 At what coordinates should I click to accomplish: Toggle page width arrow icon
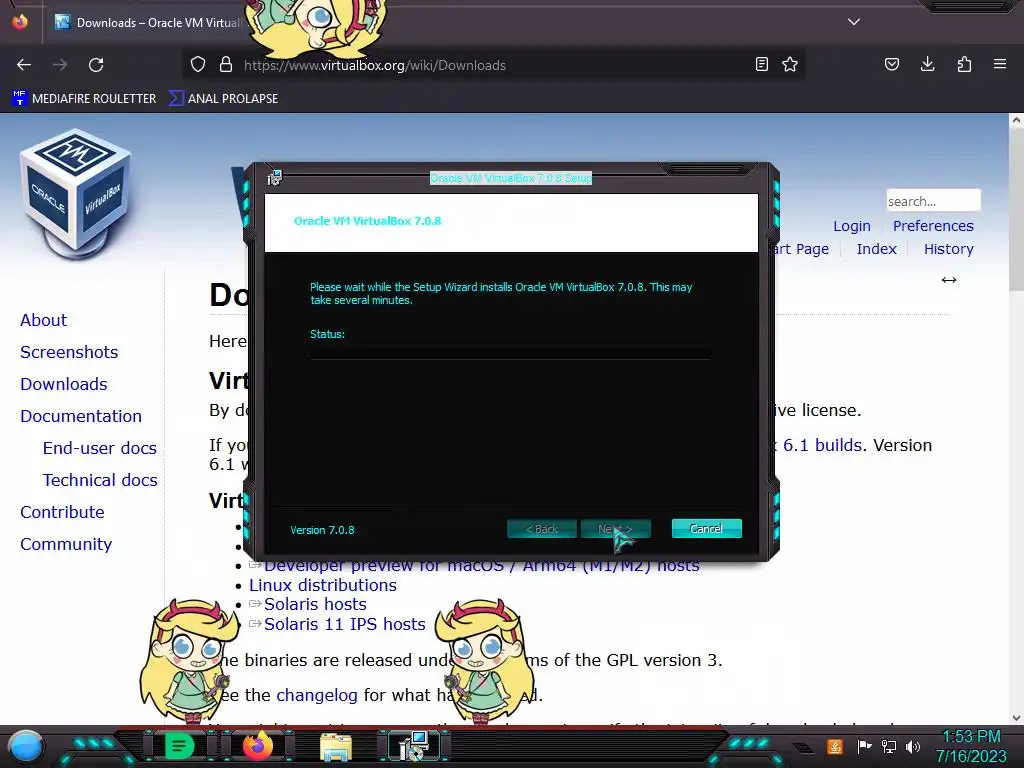pos(949,280)
